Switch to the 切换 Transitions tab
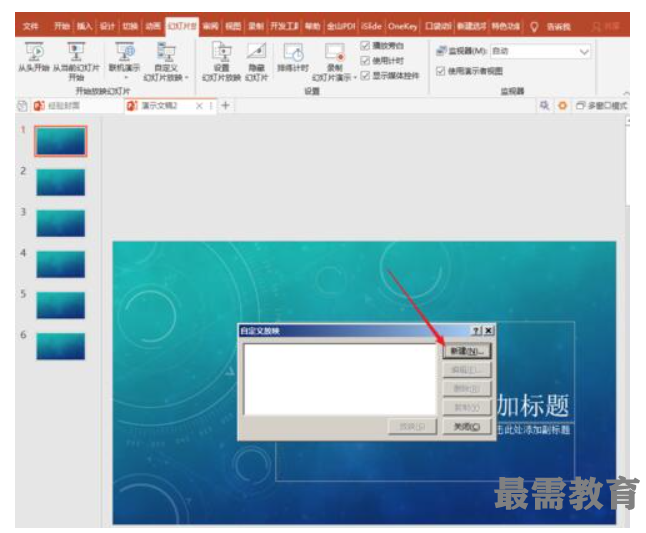Viewport: 646px width, 533px height. pos(130,26)
